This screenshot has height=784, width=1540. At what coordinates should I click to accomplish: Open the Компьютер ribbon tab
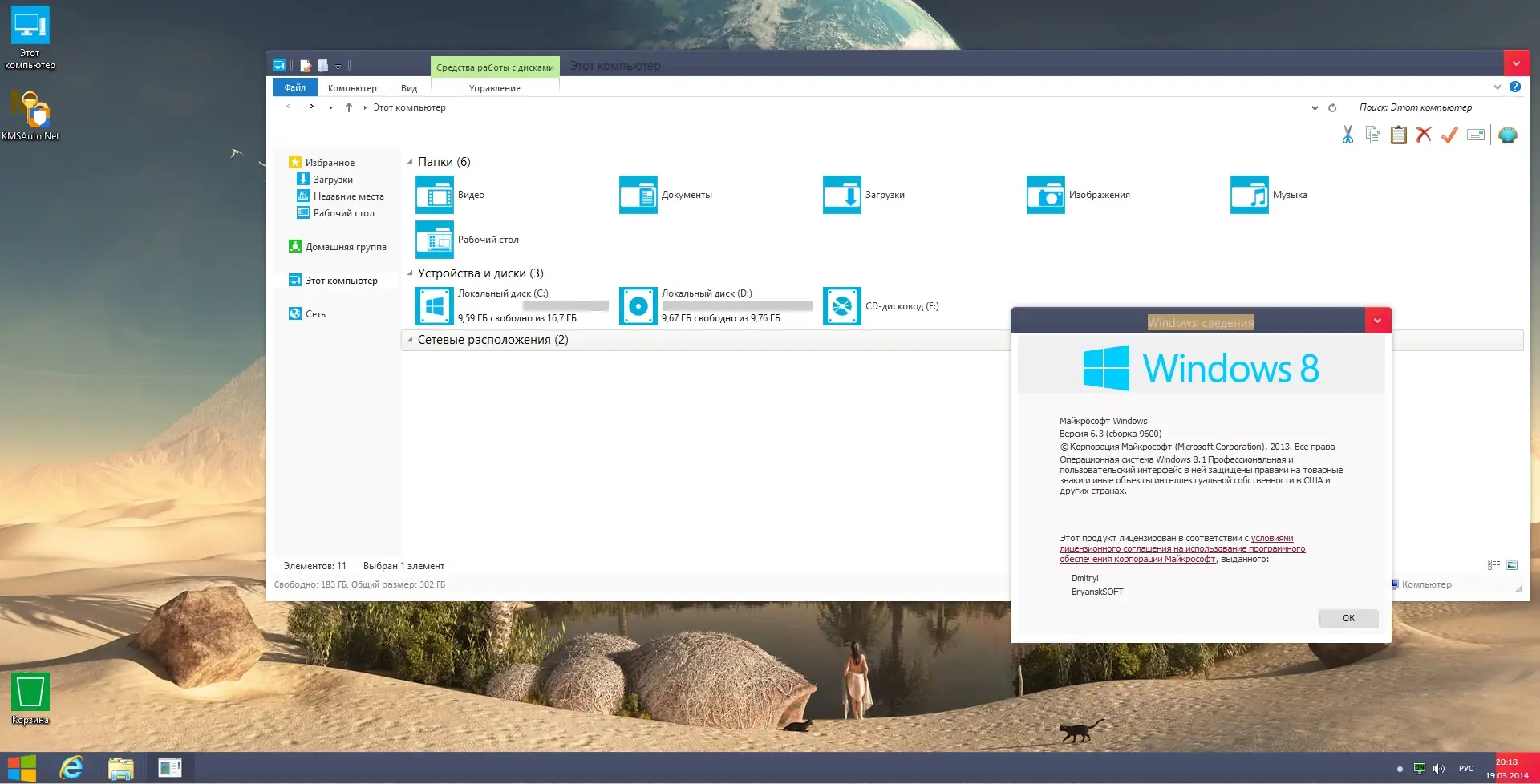click(352, 88)
